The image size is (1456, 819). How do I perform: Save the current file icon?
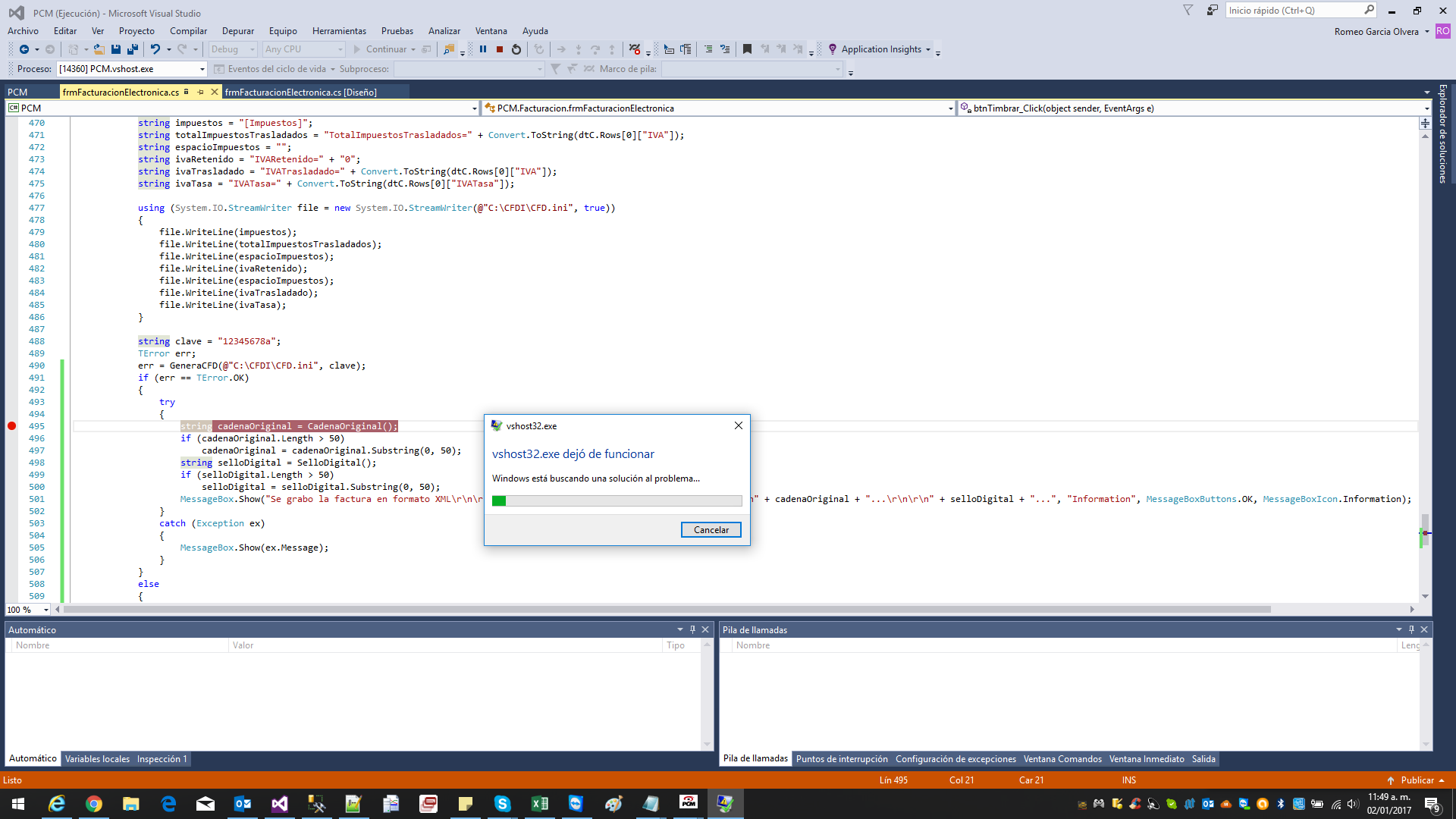pos(116,49)
